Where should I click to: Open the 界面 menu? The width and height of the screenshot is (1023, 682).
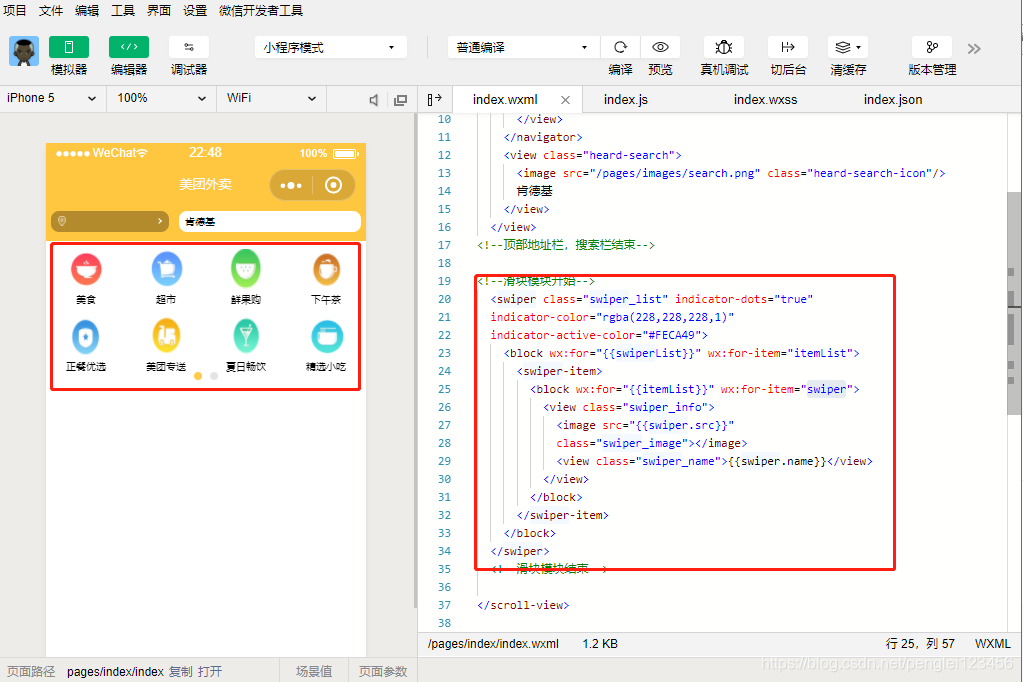[x=159, y=10]
